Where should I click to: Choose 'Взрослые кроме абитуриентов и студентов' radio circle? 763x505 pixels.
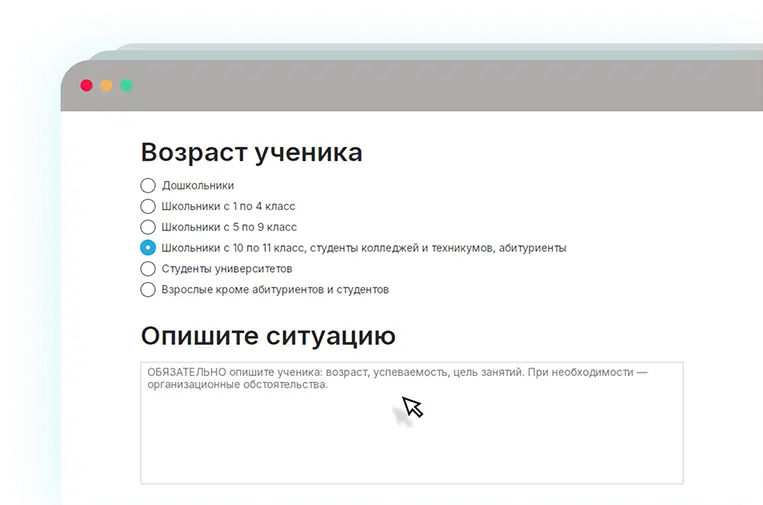pos(148,290)
